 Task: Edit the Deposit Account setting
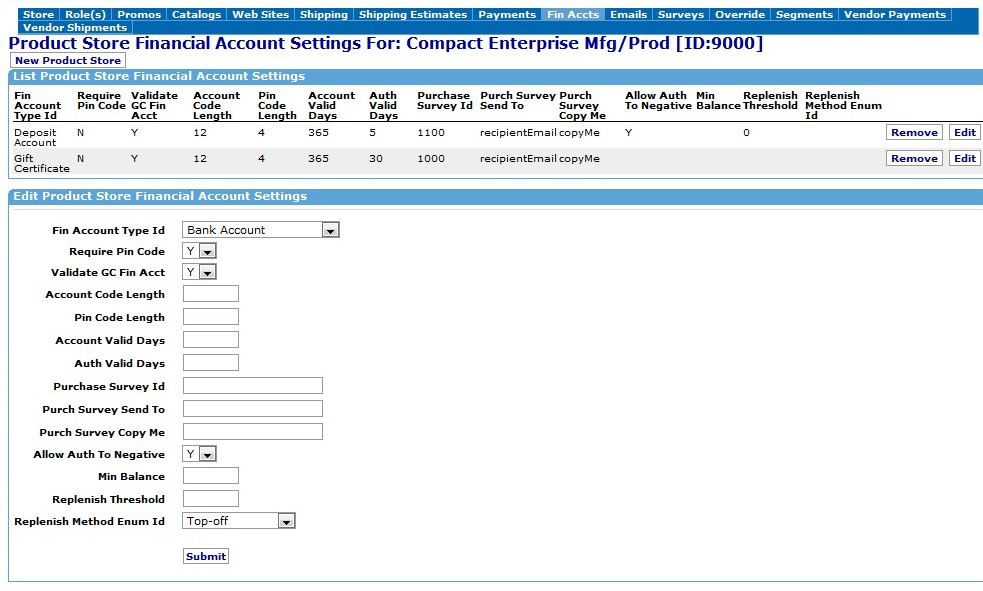coord(964,132)
